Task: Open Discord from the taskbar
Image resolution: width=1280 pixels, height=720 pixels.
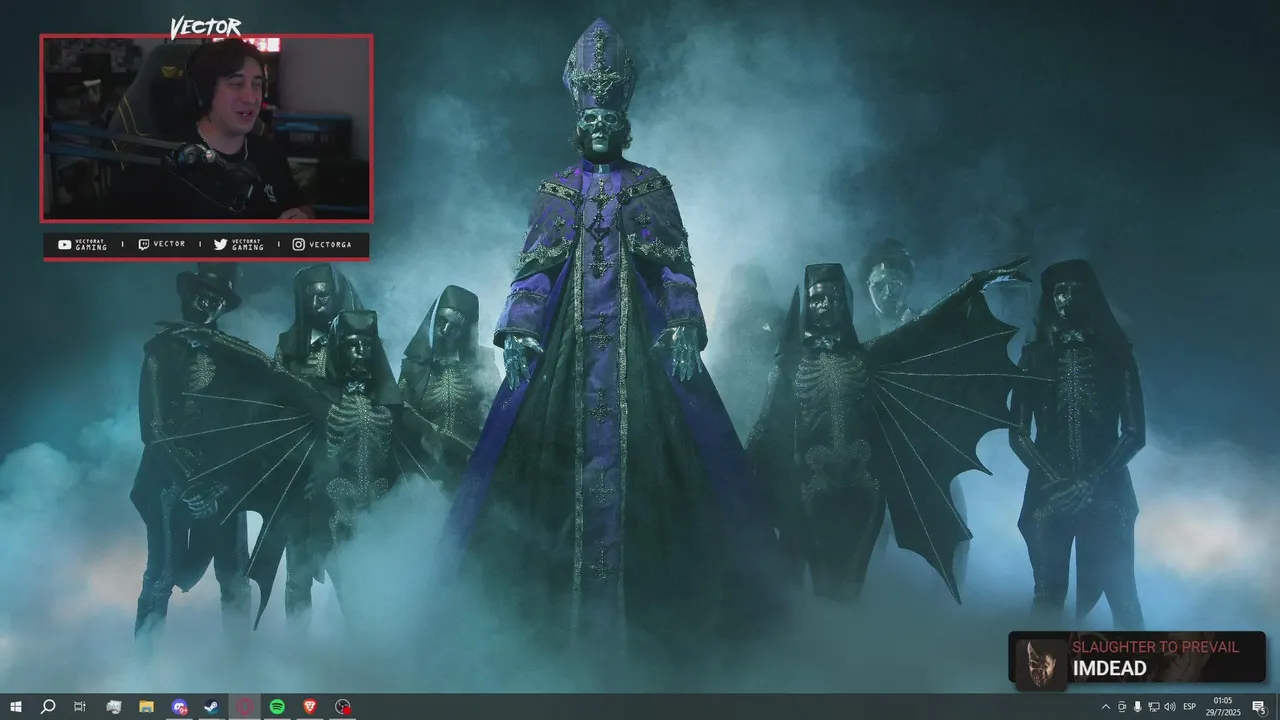Action: click(179, 707)
